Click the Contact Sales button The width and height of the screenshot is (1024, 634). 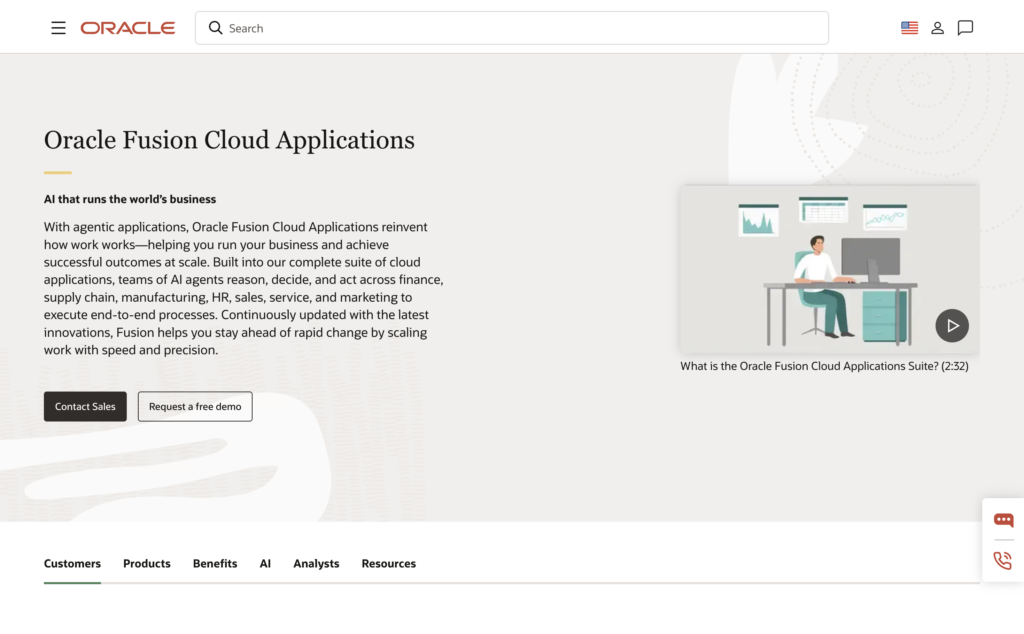pyautogui.click(x=85, y=406)
